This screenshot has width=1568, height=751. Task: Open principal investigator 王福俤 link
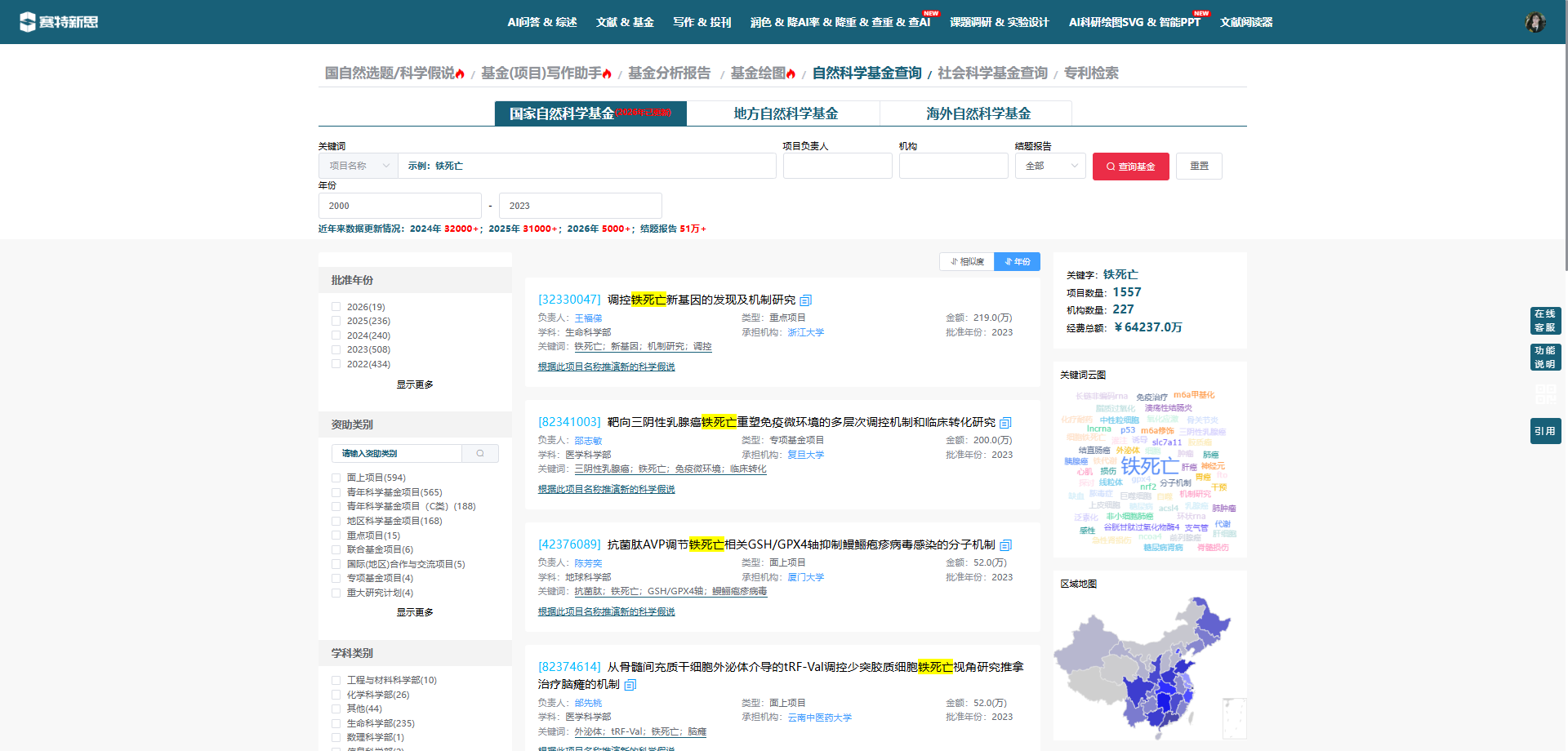(x=588, y=318)
